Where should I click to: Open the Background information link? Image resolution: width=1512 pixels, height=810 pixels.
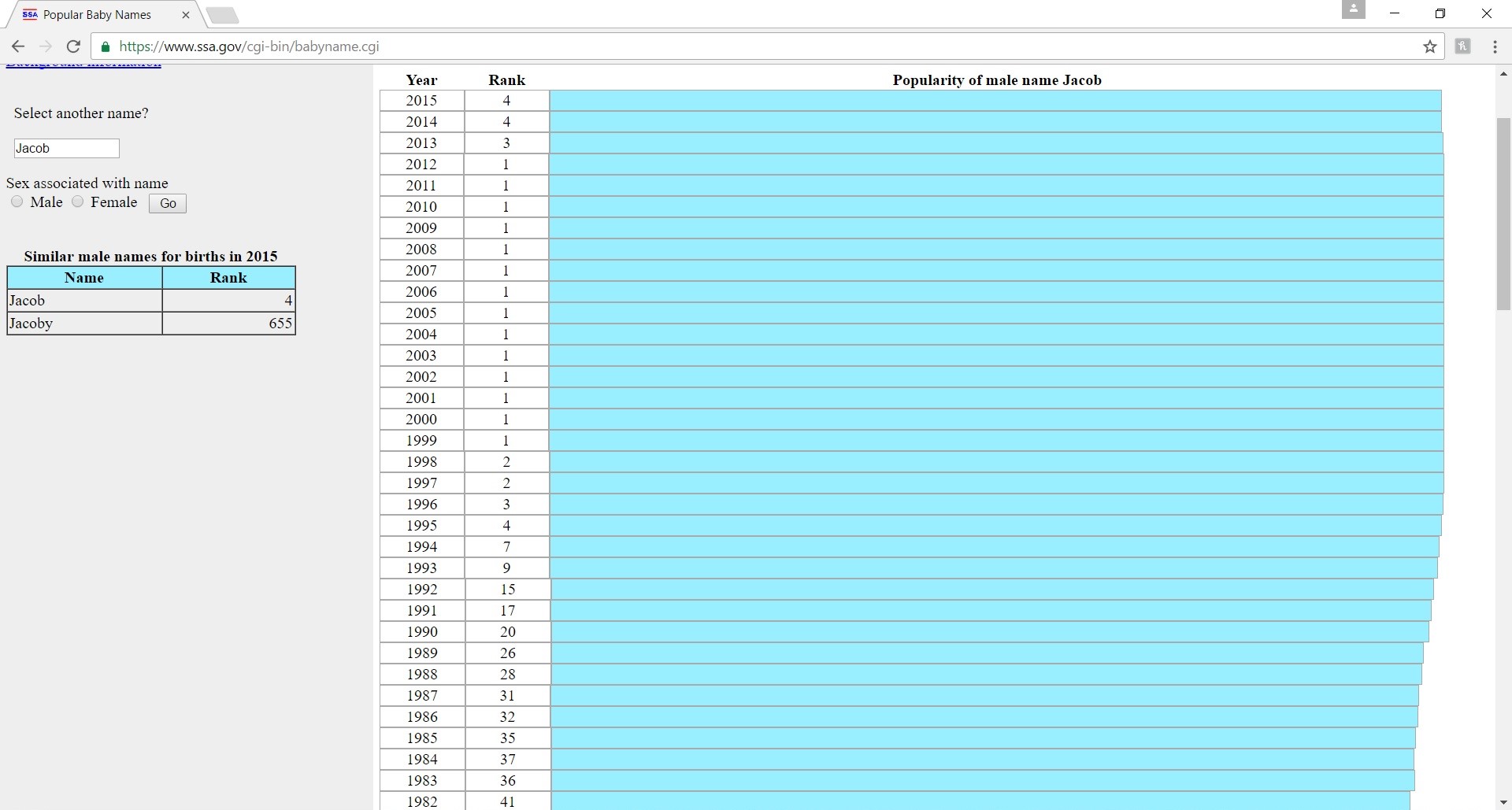point(83,65)
